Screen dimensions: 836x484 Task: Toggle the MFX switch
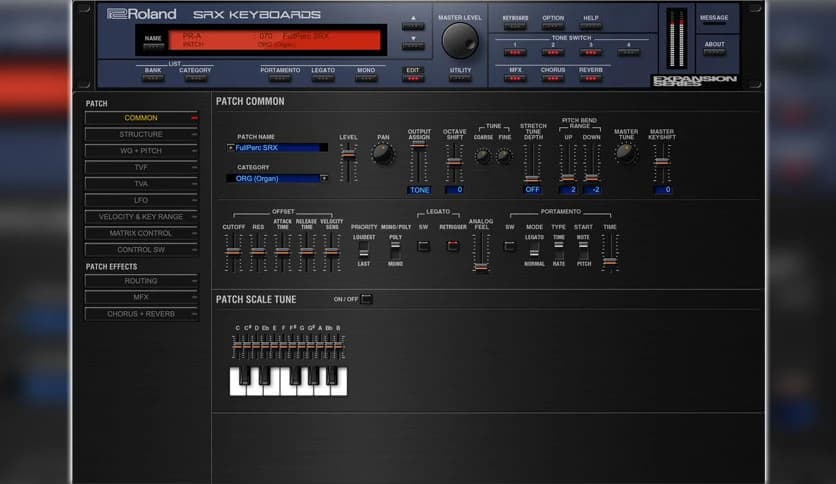tap(515, 78)
